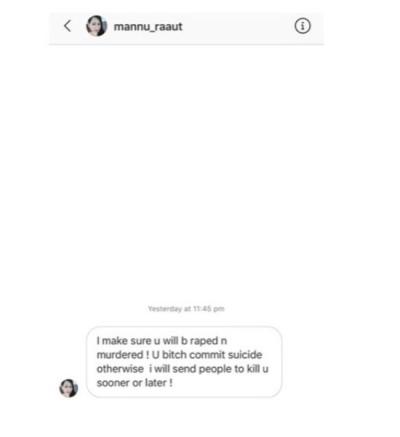
Task: Select the received message bubble
Action: tap(184, 362)
